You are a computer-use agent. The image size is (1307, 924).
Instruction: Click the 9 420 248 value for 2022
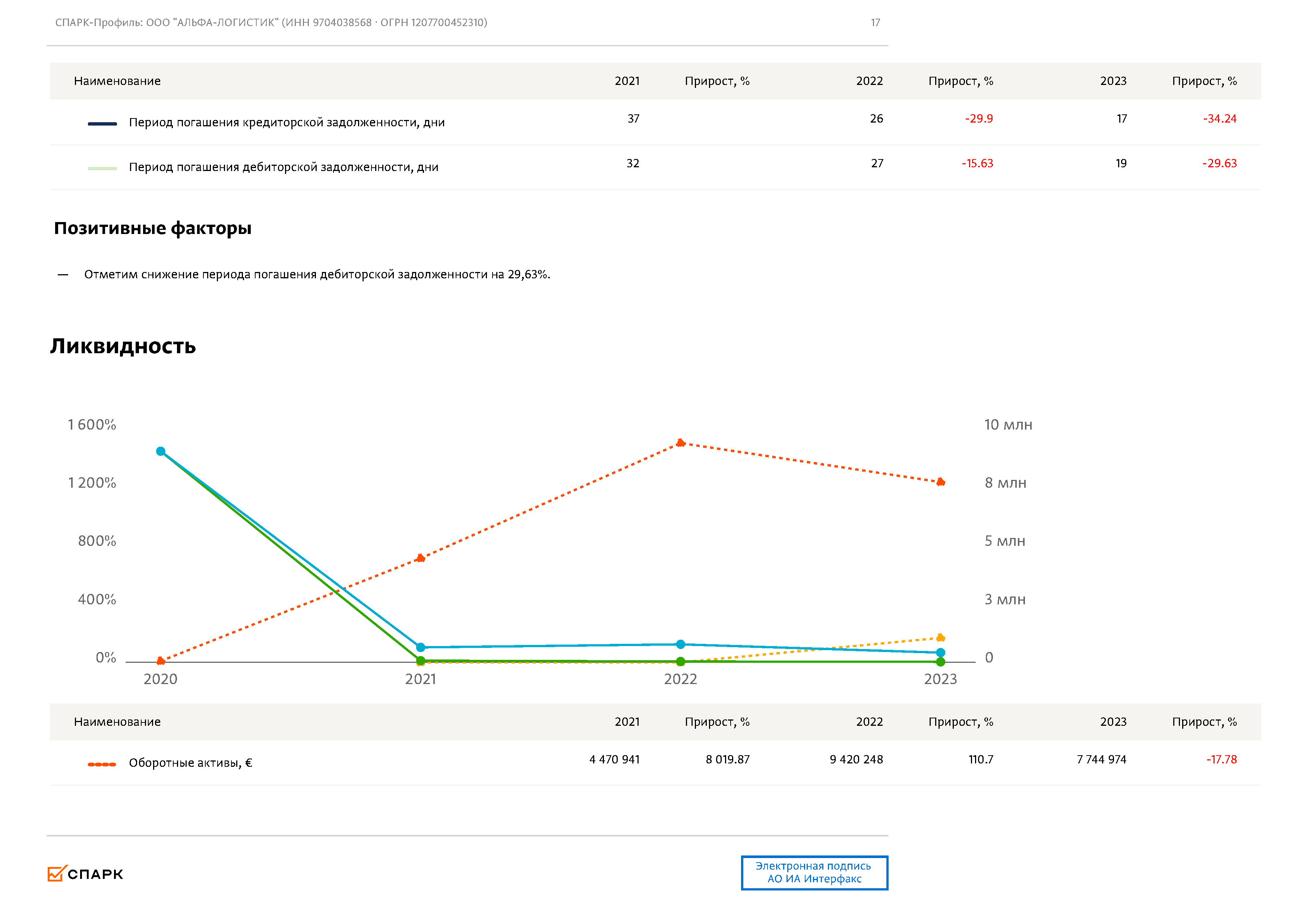coord(856,759)
